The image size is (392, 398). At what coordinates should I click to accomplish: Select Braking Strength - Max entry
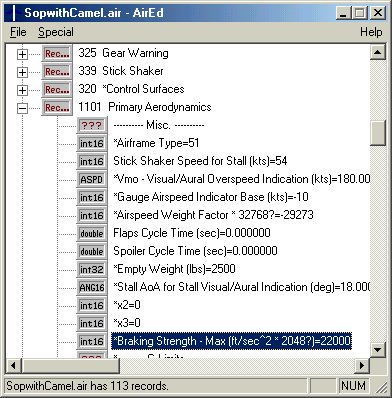(x=232, y=341)
